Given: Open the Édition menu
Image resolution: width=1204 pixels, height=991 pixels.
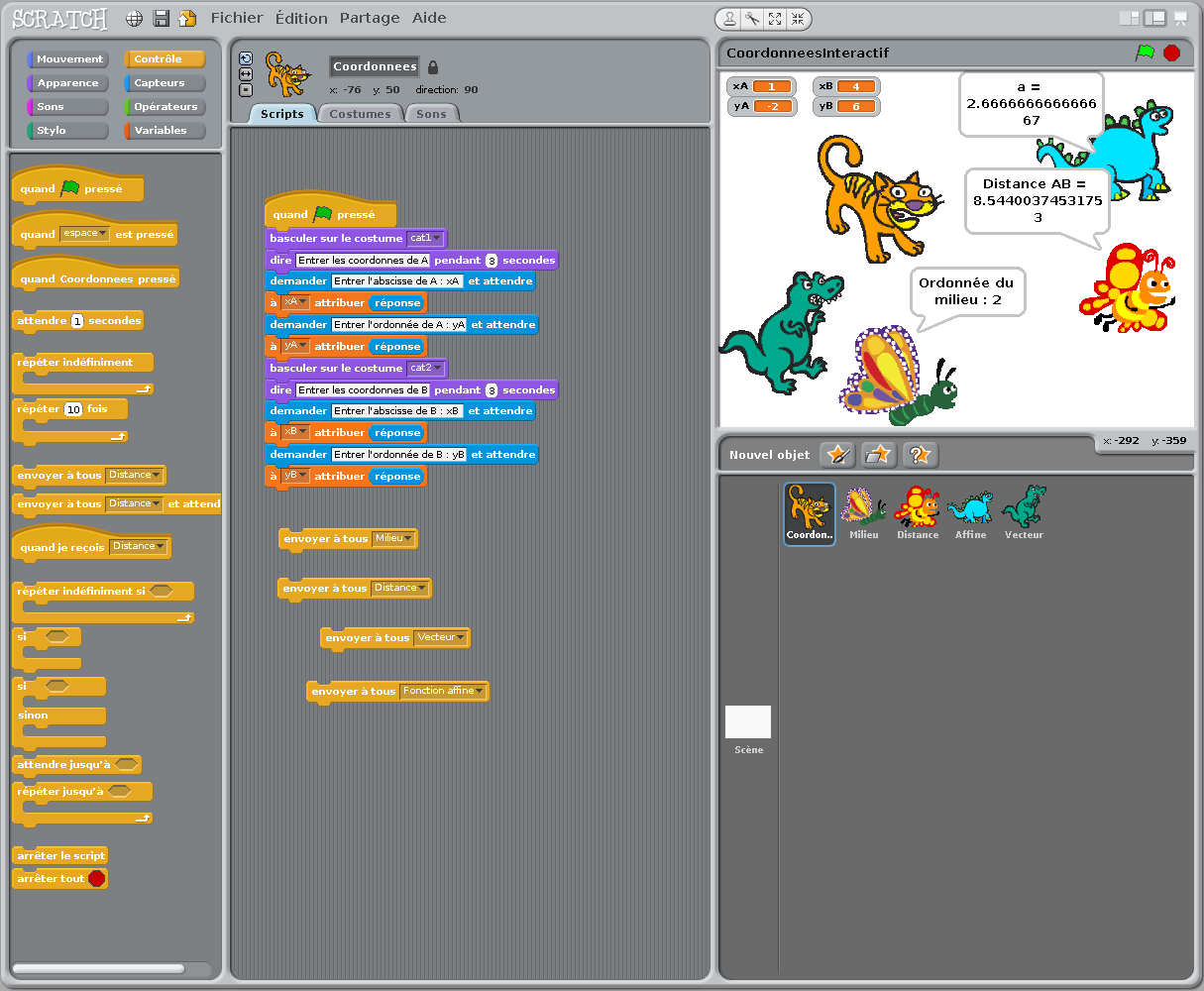Looking at the screenshot, I should point(301,18).
